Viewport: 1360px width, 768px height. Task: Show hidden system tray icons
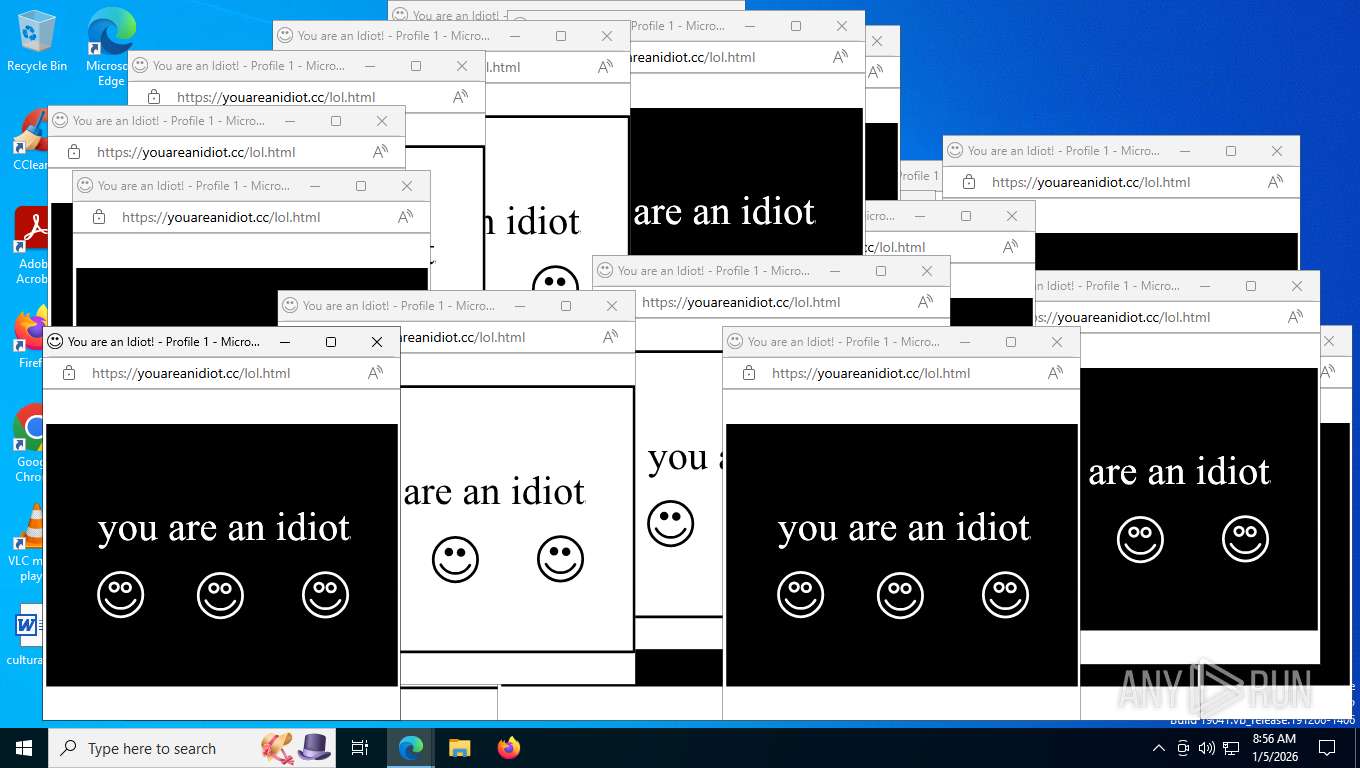pos(1159,748)
